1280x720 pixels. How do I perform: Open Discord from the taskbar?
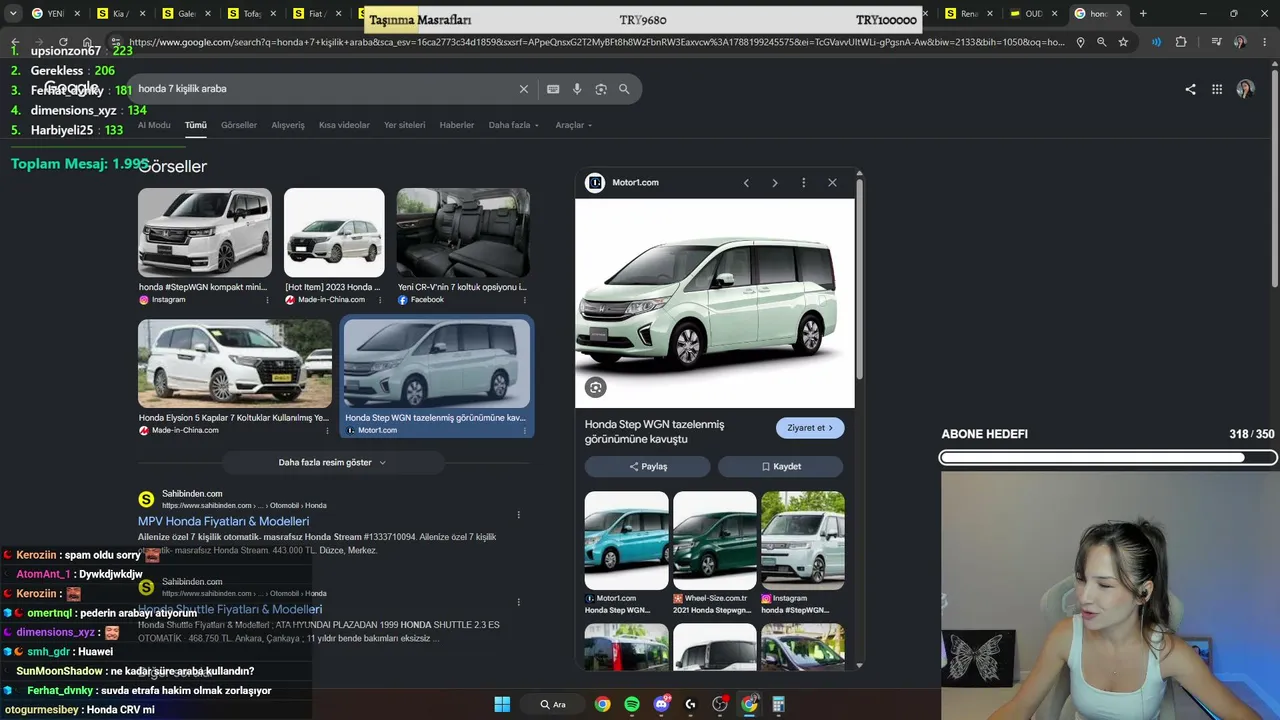click(661, 704)
